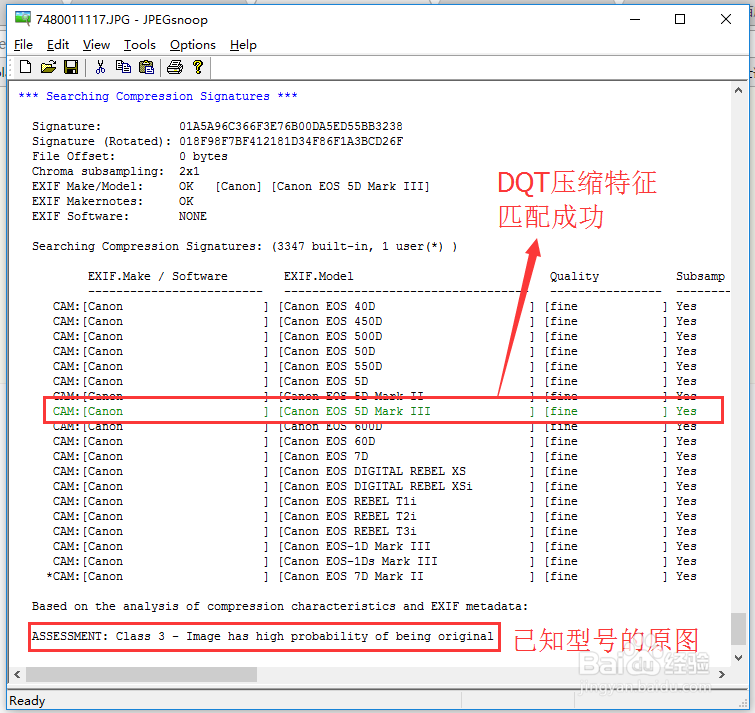The image size is (755, 713).
Task: Select the green Canon EOS 5D Mark III row
Action: 375,411
